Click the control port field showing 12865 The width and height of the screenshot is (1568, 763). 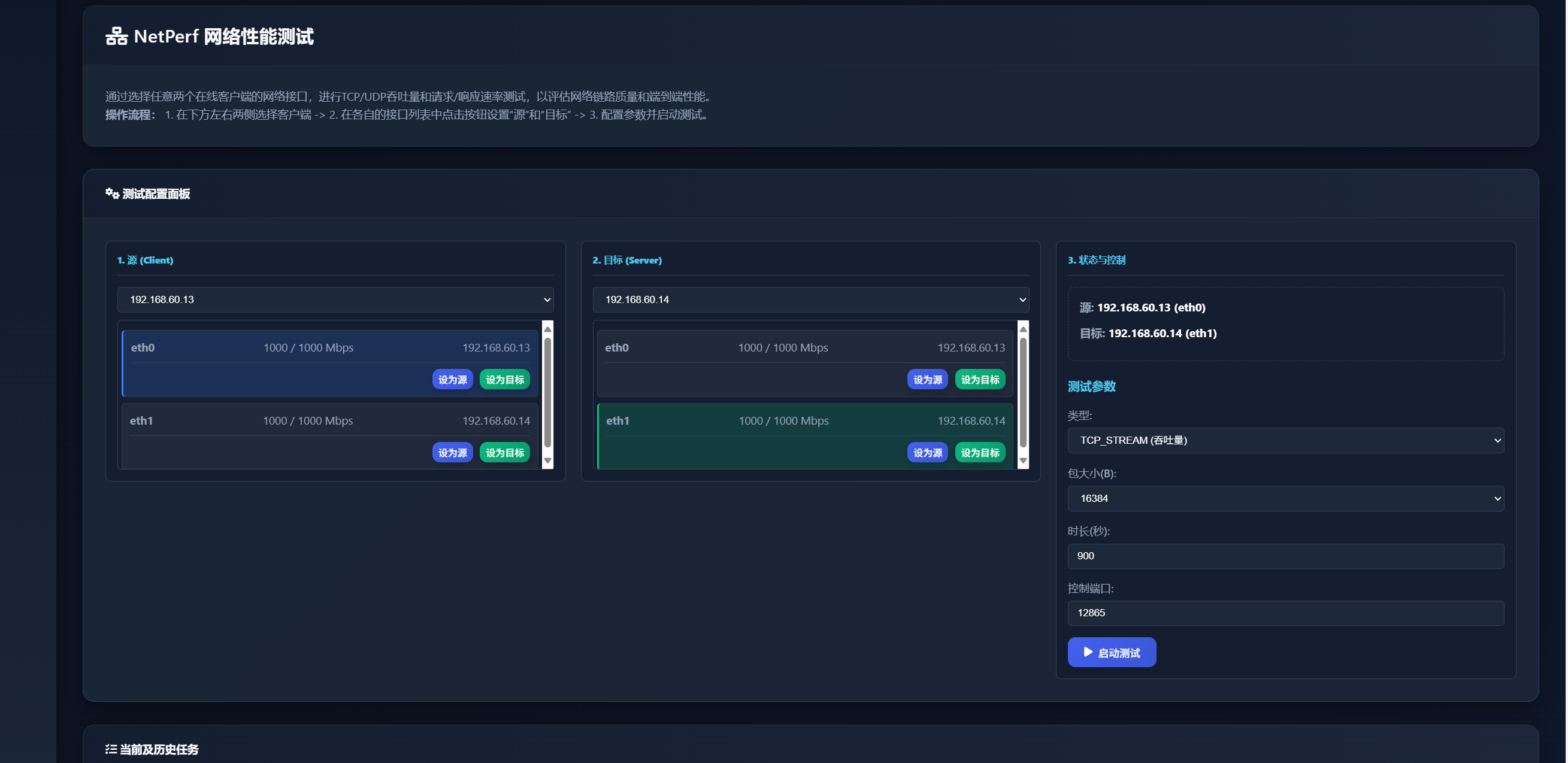pos(1285,613)
